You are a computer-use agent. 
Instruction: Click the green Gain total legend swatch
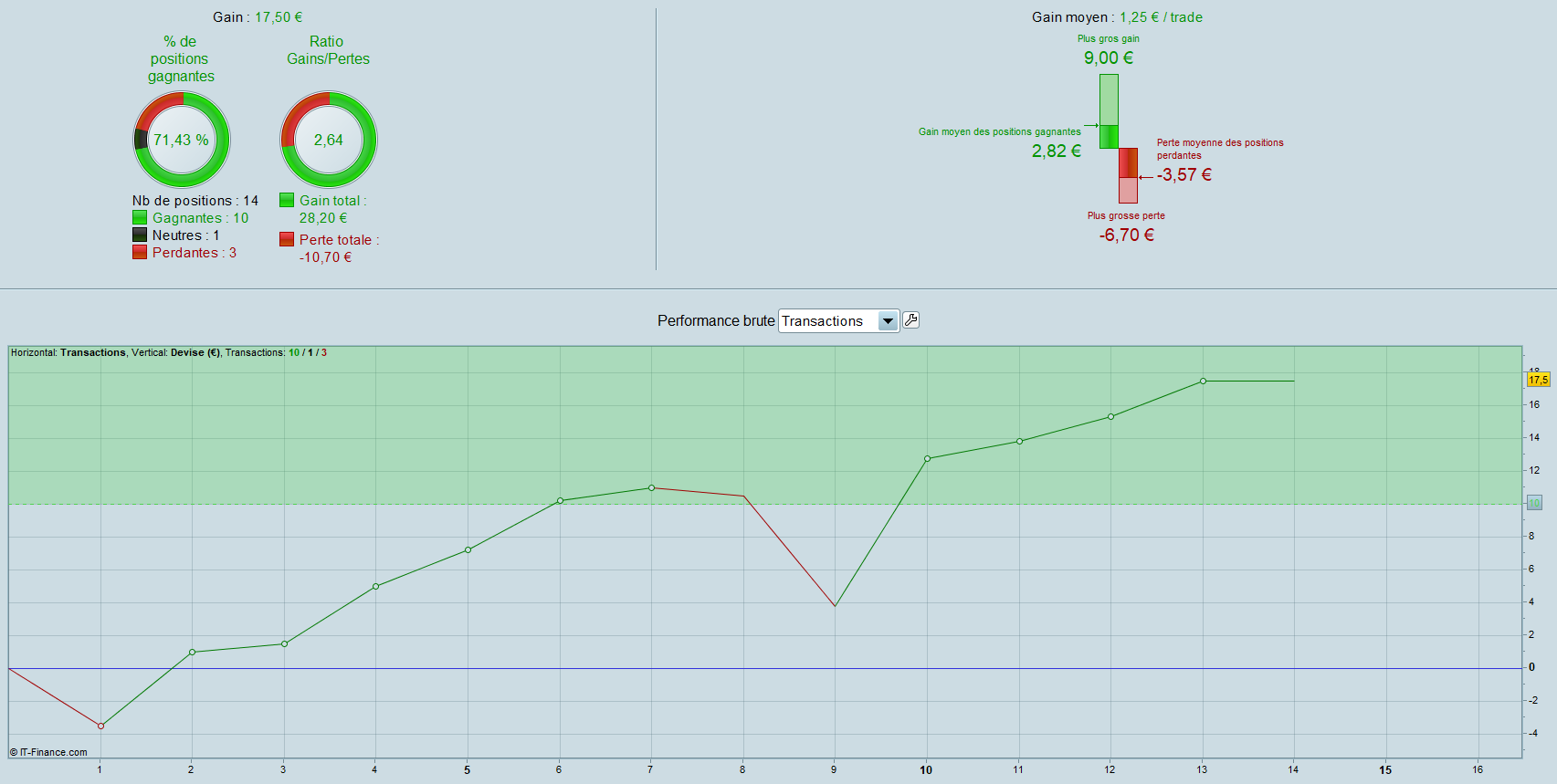click(287, 201)
